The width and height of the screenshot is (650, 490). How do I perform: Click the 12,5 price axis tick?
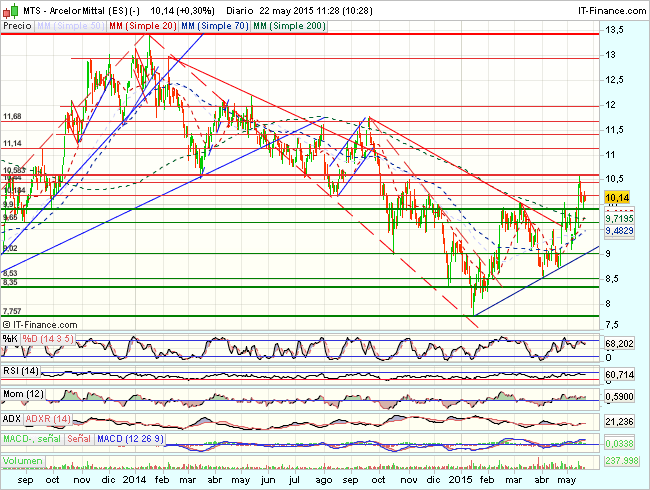(614, 80)
